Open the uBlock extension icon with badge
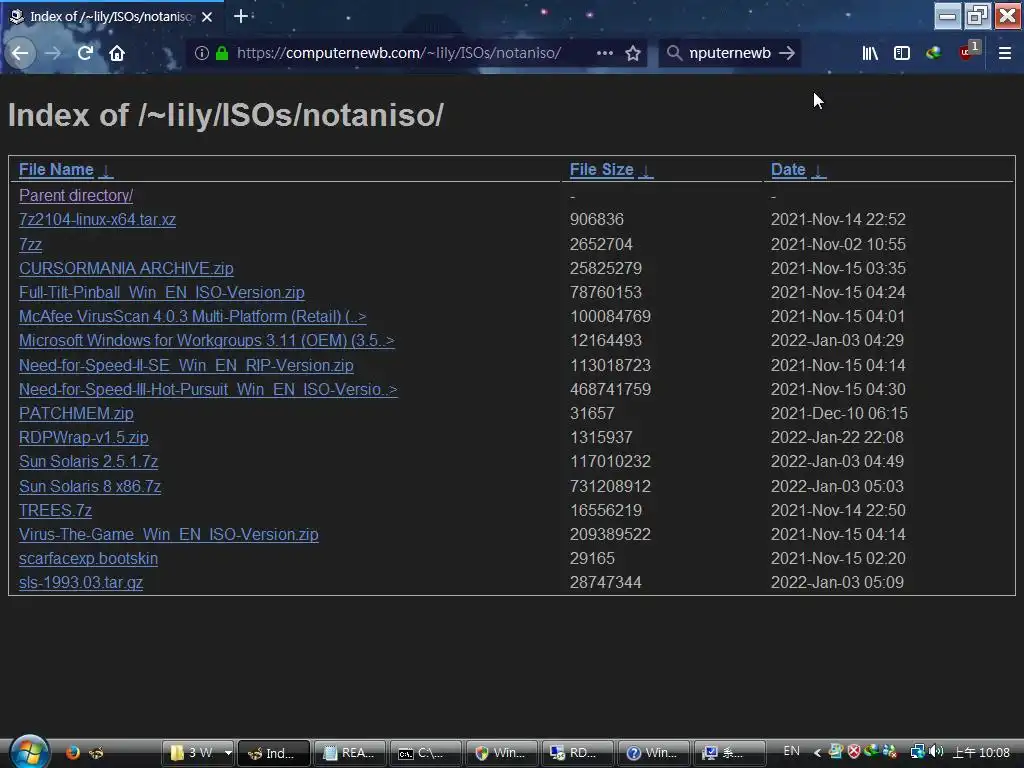Image resolution: width=1024 pixels, height=768 pixels. [x=968, y=51]
